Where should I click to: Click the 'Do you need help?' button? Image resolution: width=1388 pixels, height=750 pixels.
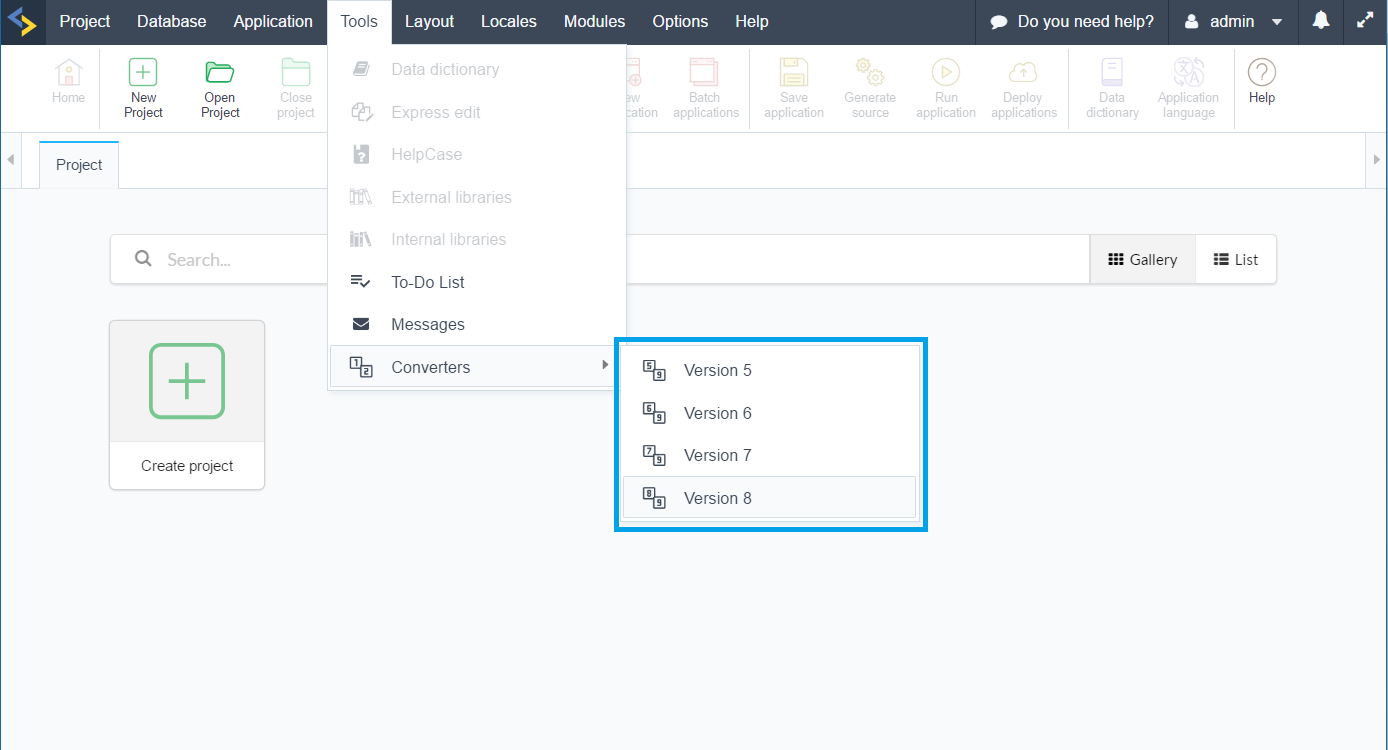click(1071, 21)
